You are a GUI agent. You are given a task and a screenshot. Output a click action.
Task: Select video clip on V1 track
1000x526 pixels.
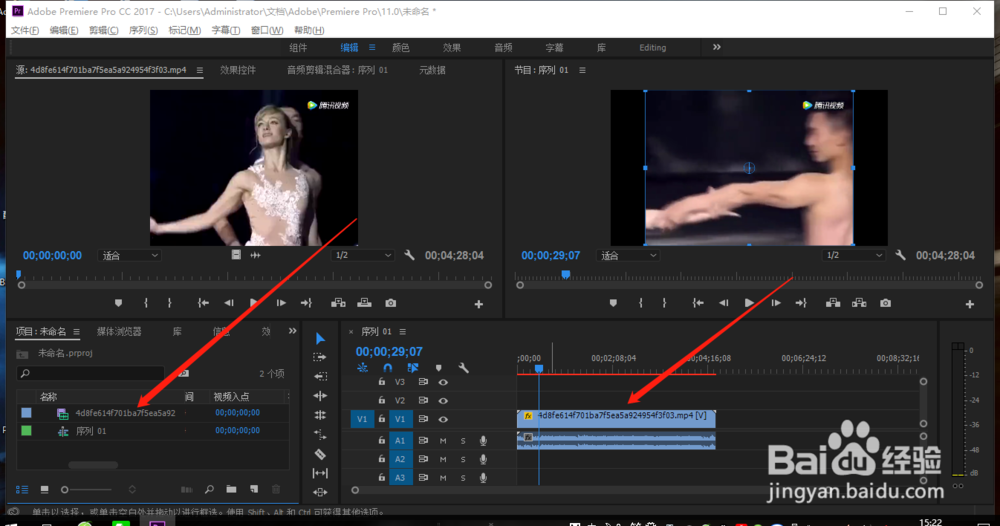(x=616, y=419)
